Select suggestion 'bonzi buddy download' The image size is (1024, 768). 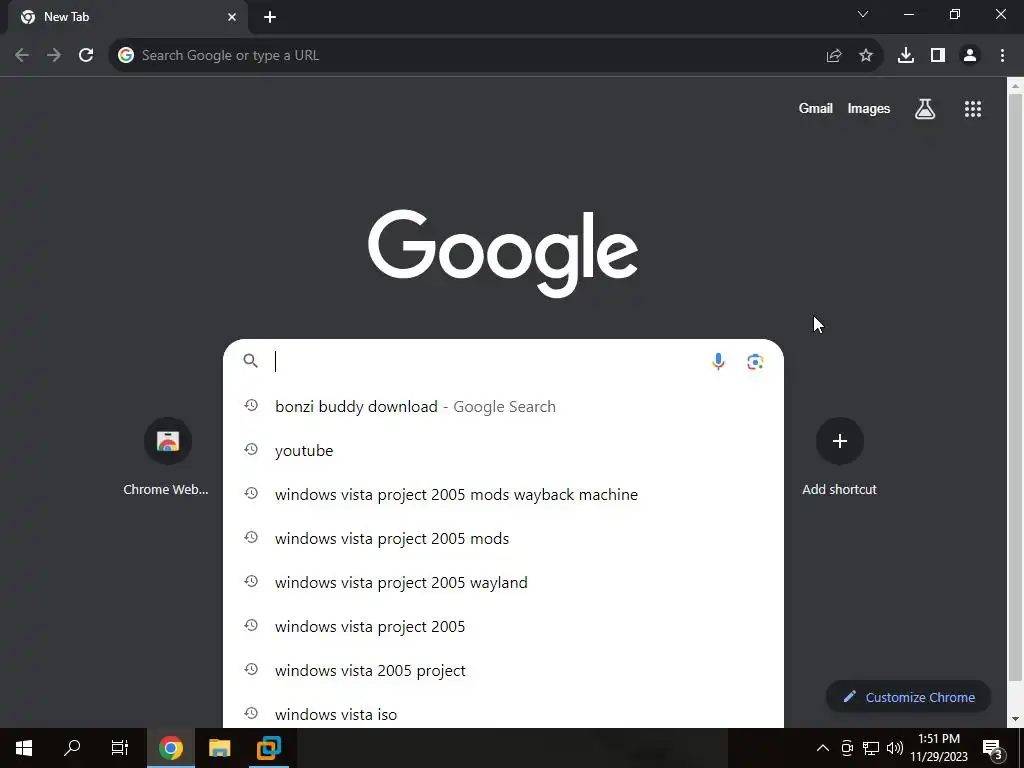503,406
